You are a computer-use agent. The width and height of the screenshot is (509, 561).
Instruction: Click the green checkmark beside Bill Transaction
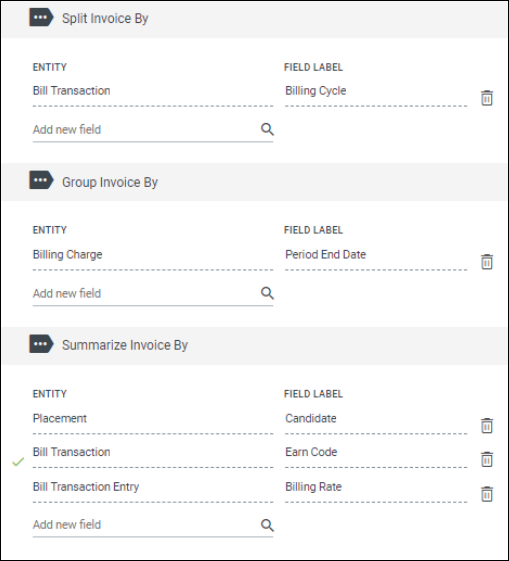click(x=18, y=462)
